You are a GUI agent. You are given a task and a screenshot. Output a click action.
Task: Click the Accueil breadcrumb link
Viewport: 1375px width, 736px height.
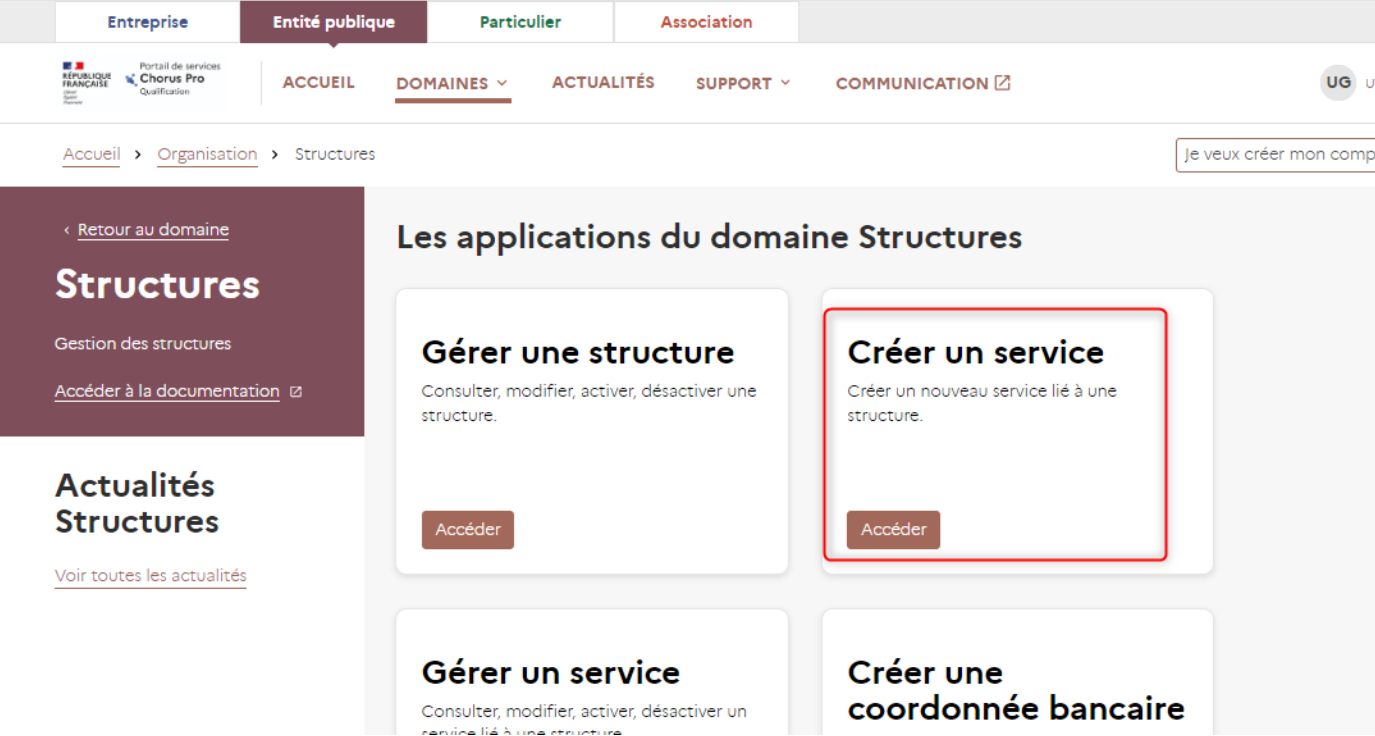[x=91, y=154]
